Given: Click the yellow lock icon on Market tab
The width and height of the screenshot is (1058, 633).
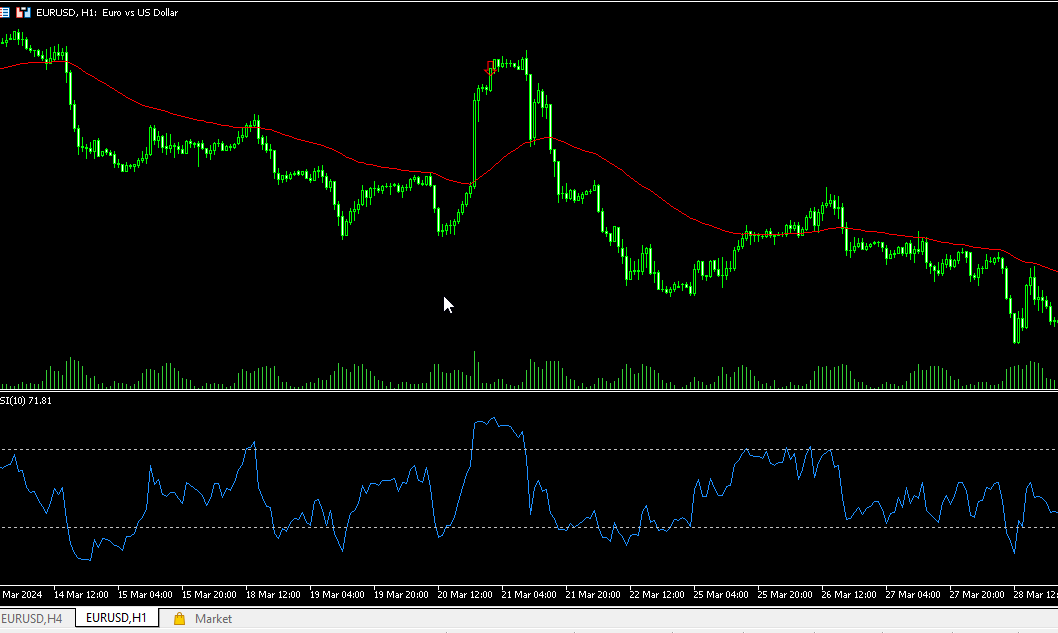Looking at the screenshot, I should coord(179,618).
